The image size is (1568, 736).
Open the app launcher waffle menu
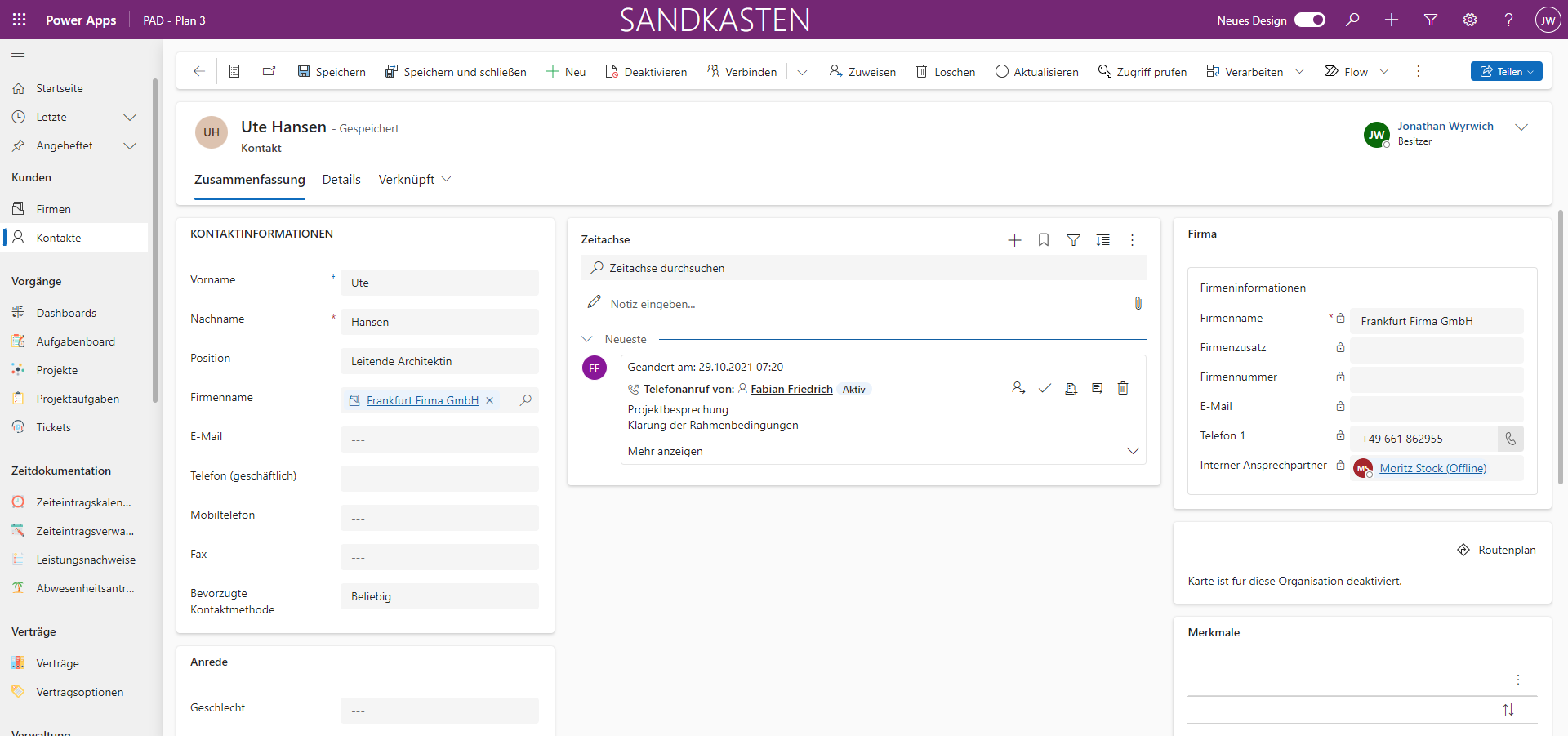tap(20, 20)
